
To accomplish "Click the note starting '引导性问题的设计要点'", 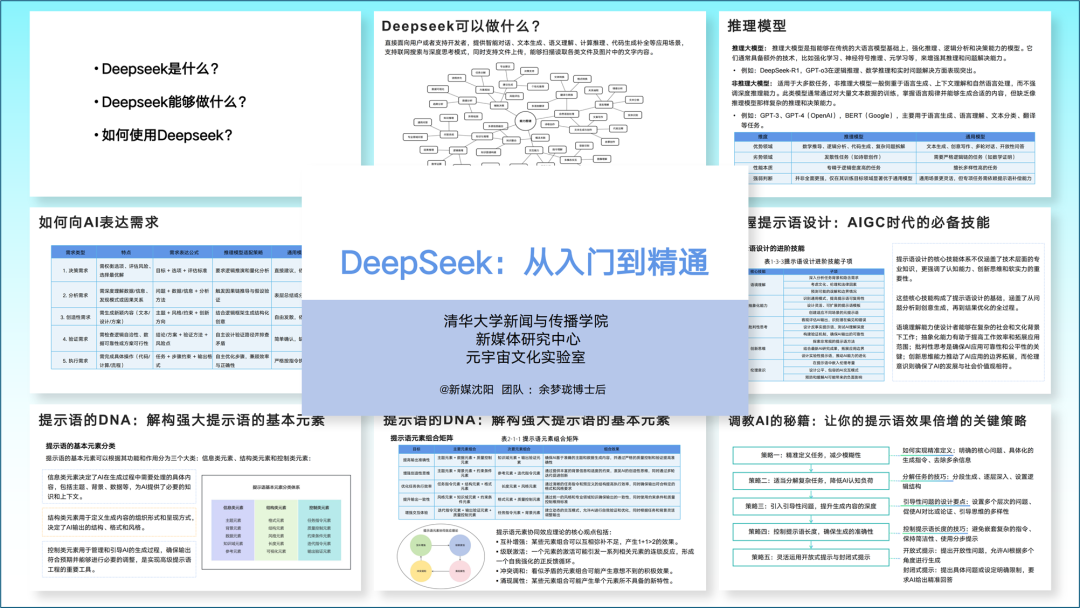I will point(966,507).
